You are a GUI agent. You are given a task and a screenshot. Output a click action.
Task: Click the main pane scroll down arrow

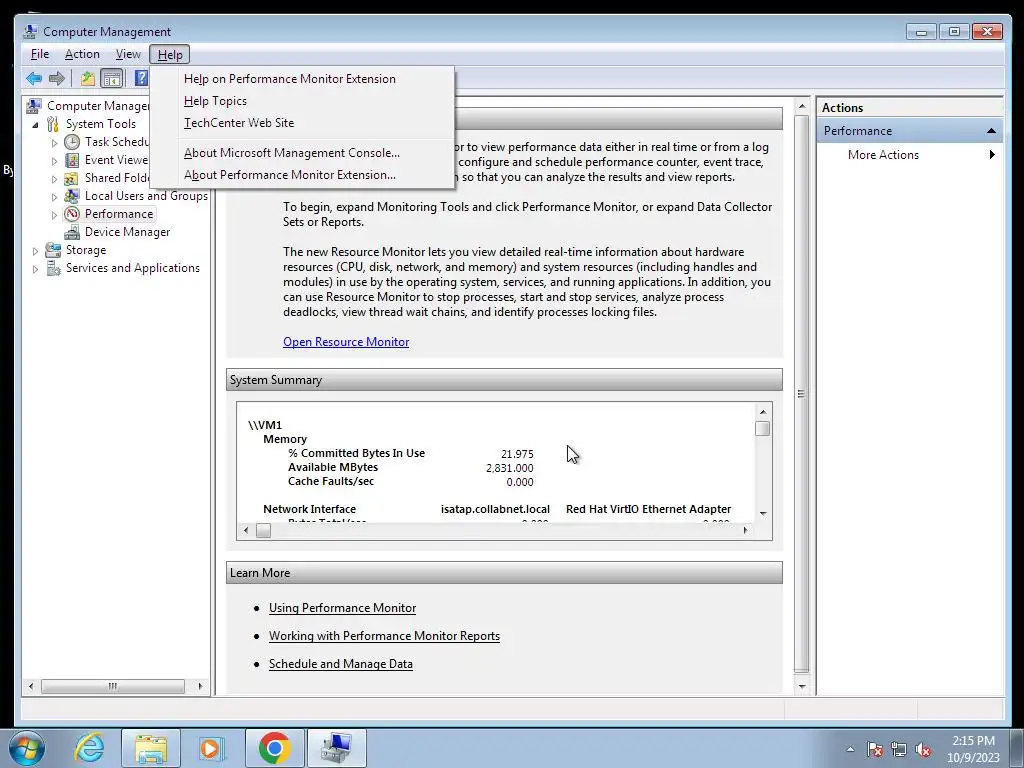pos(801,686)
